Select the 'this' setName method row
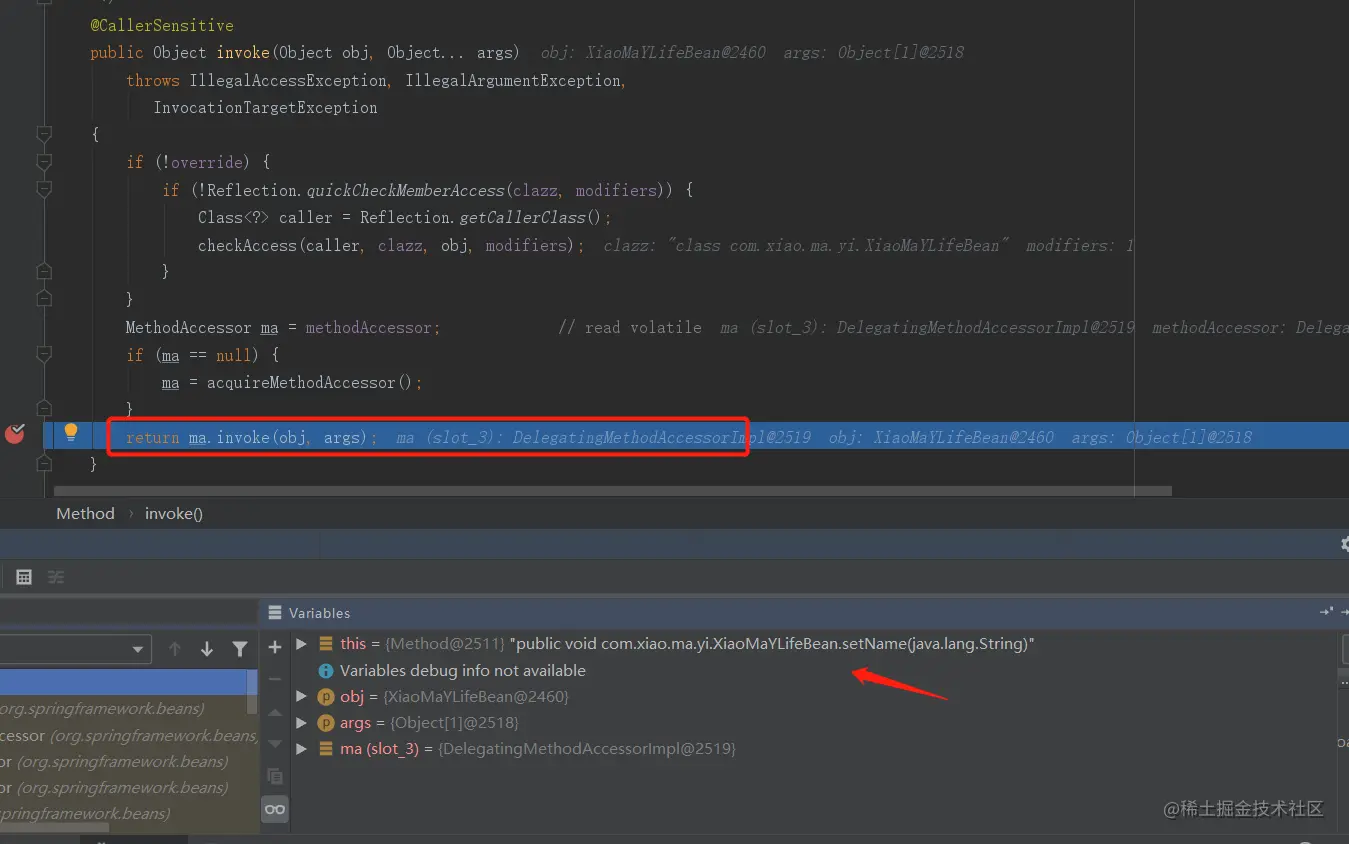This screenshot has height=844, width=1349. (815, 644)
